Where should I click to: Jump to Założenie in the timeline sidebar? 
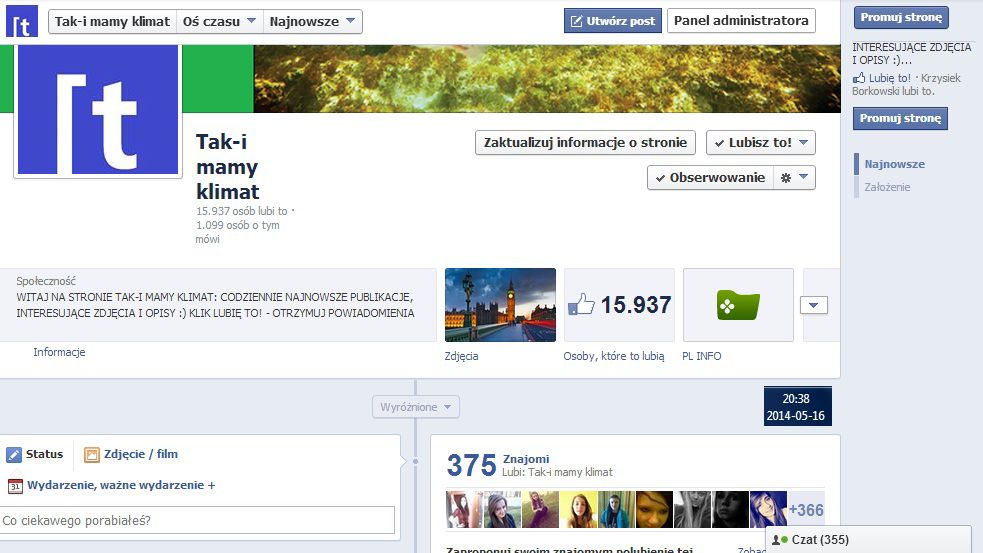(x=887, y=187)
